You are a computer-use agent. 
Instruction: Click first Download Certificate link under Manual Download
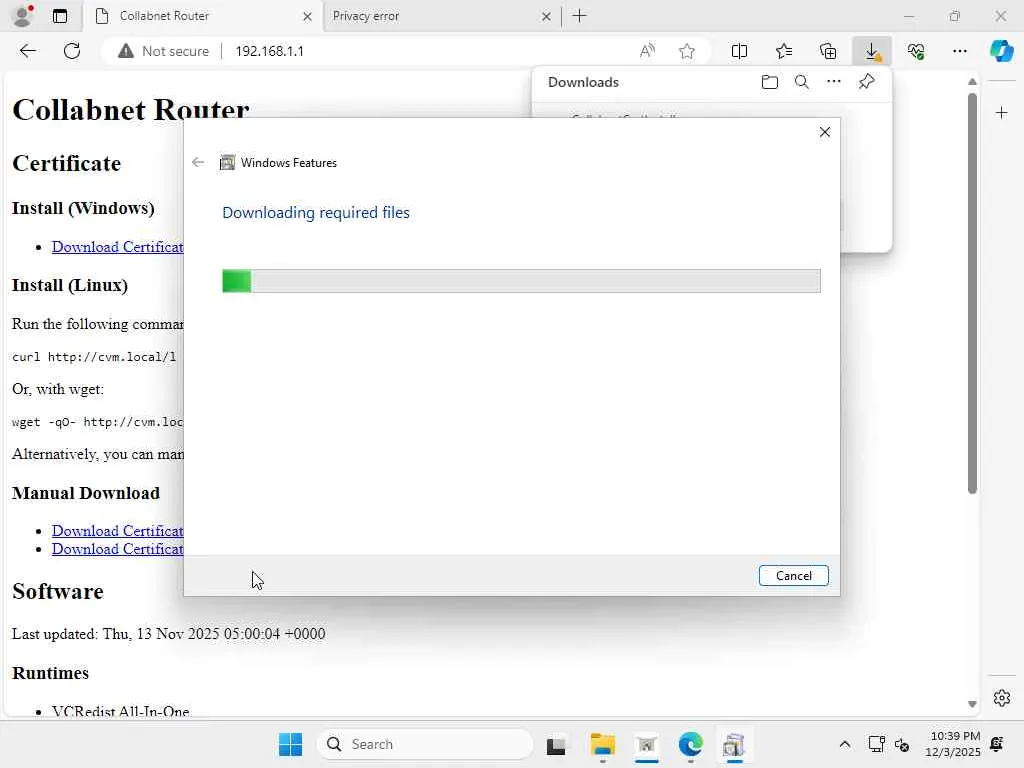[118, 531]
